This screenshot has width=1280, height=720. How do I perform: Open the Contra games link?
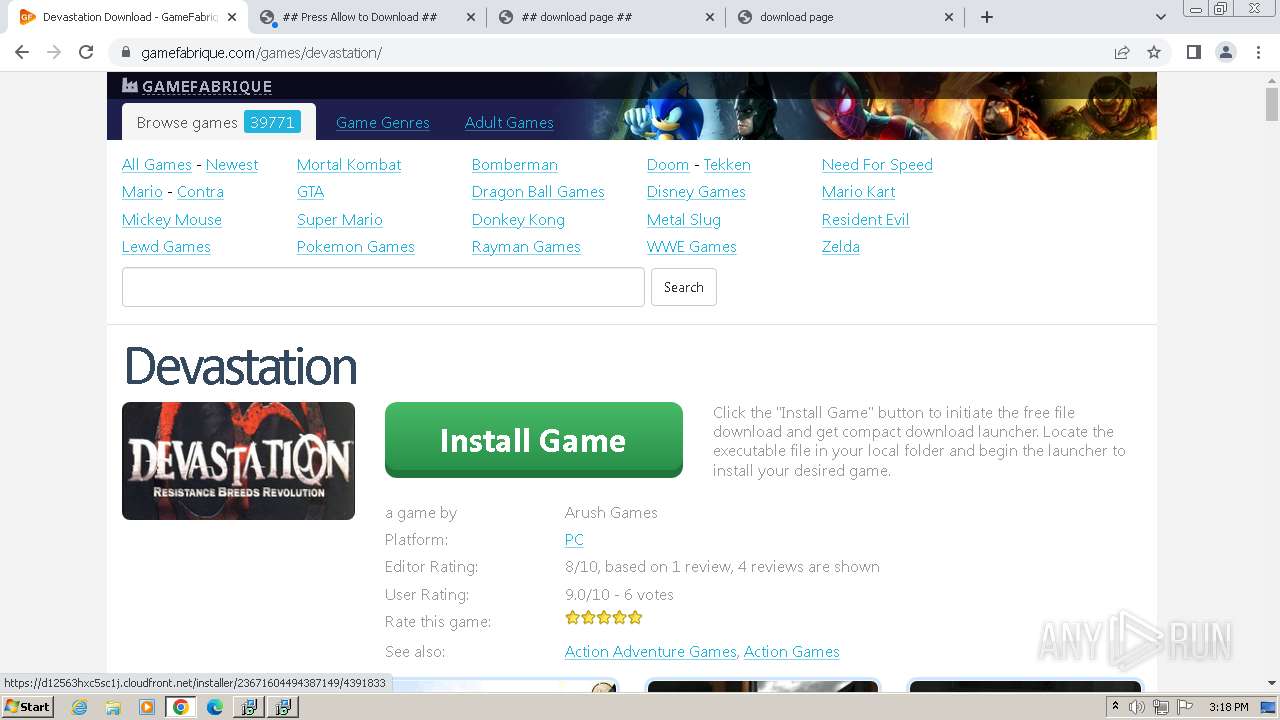click(x=200, y=192)
